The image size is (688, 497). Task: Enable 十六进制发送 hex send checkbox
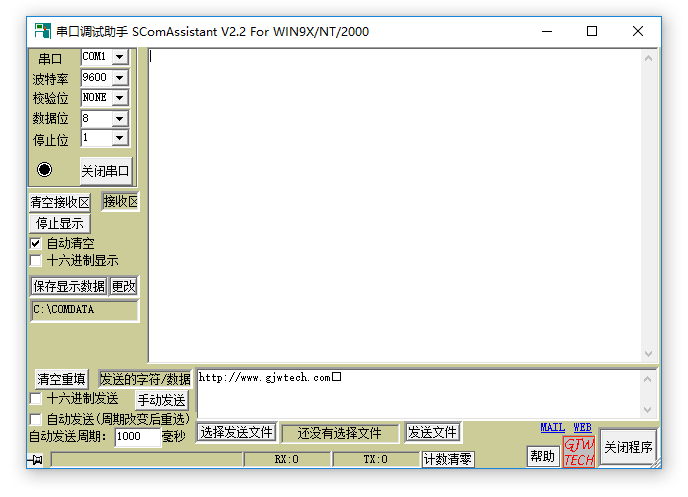36,398
